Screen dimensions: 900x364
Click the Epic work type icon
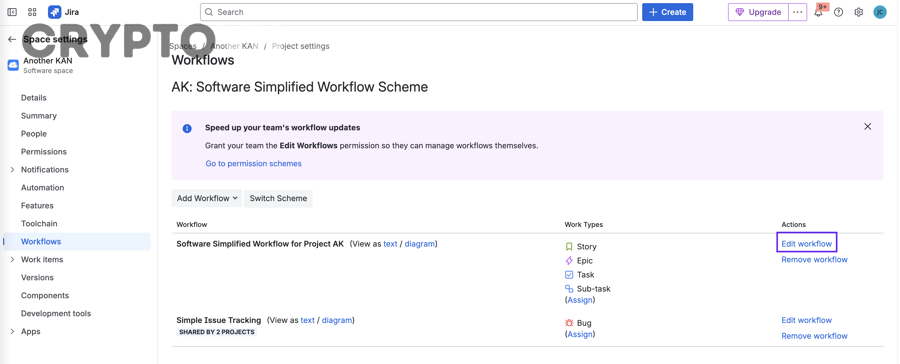[x=569, y=261]
